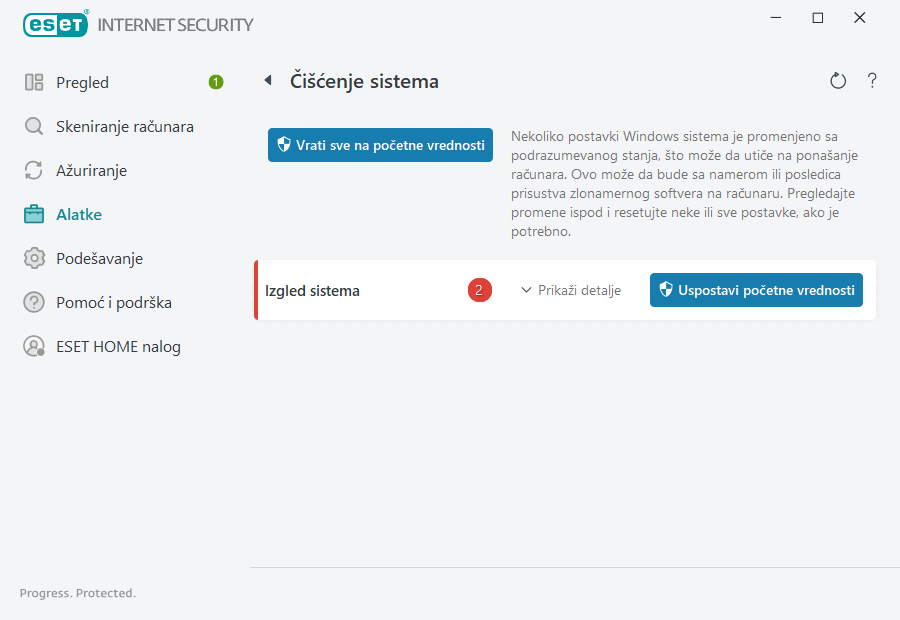Click the red badge showing 2 changes
Viewport: 900px width, 620px height.
click(479, 290)
